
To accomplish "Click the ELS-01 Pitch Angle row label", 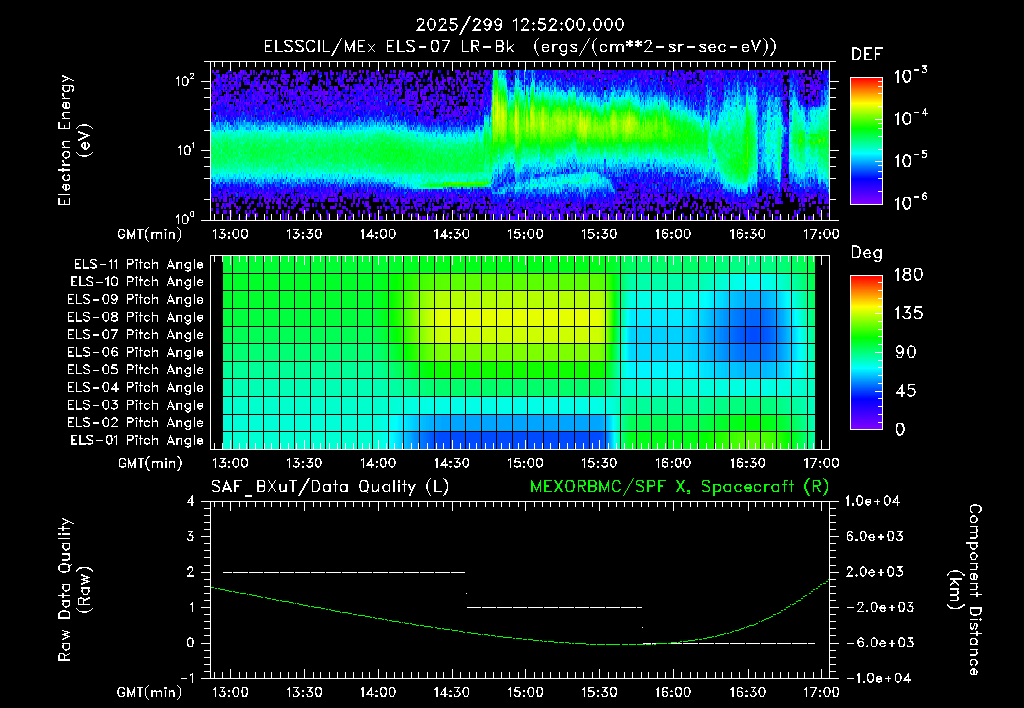I will tap(137, 441).
